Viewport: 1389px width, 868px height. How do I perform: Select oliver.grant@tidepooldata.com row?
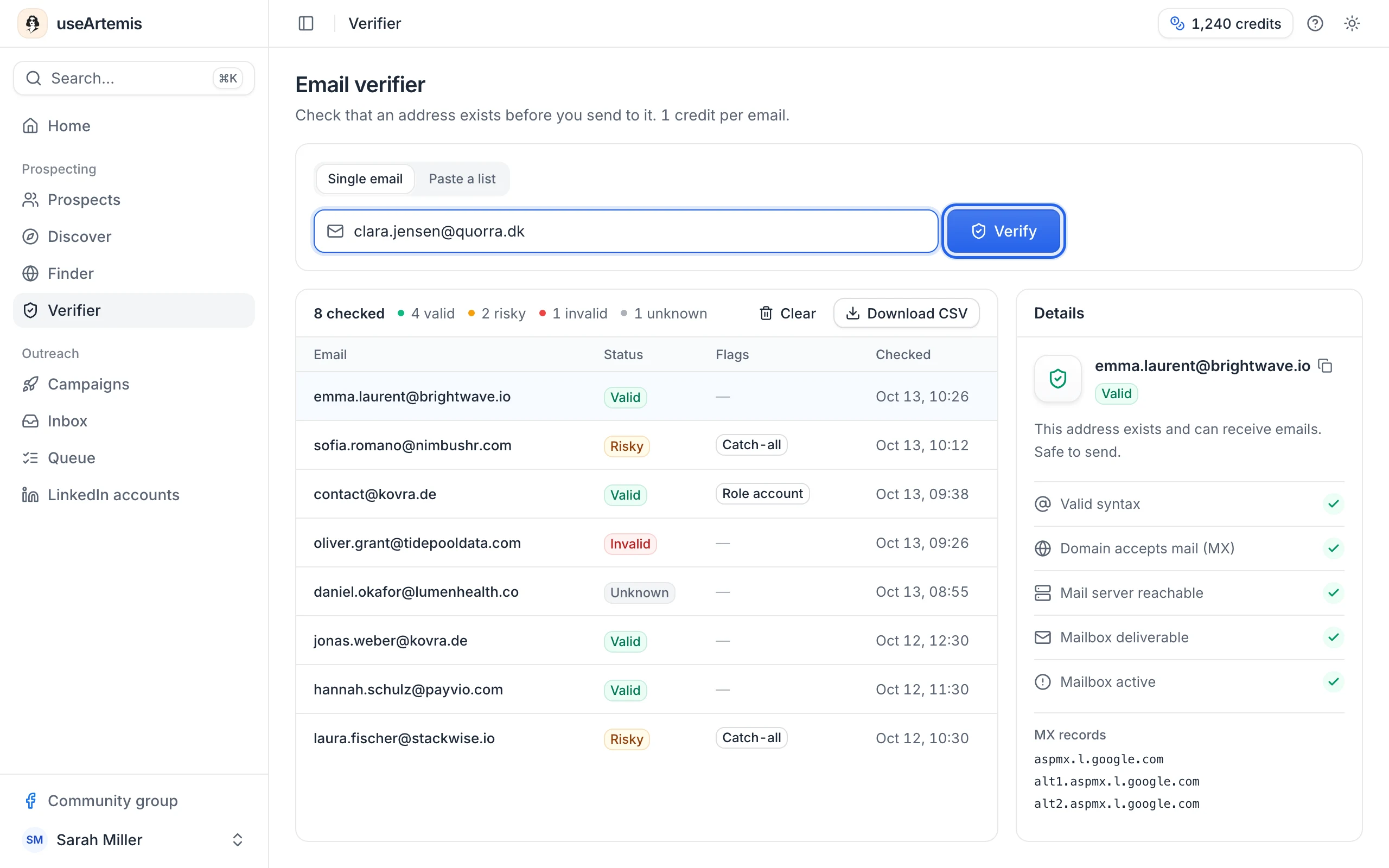[x=646, y=542]
